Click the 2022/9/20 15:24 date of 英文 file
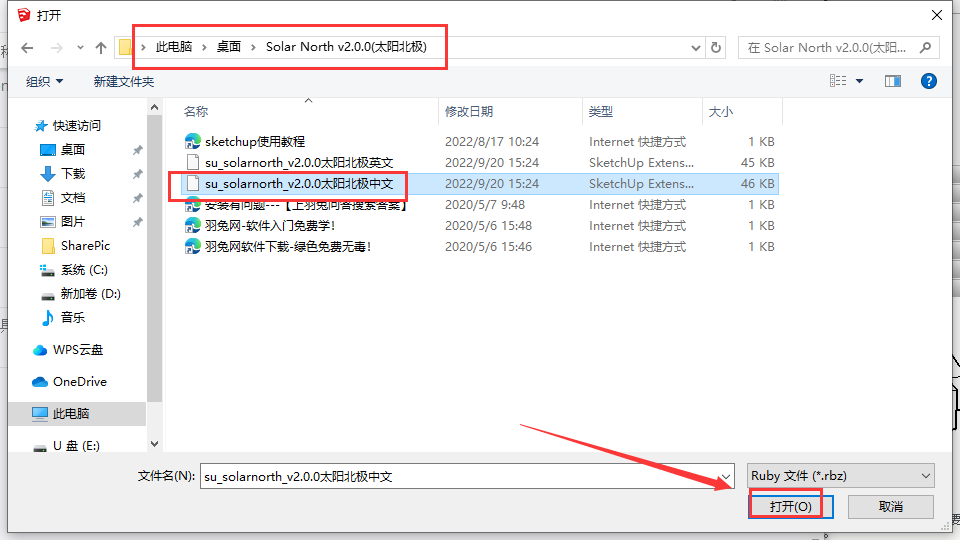960x540 pixels. click(x=492, y=162)
